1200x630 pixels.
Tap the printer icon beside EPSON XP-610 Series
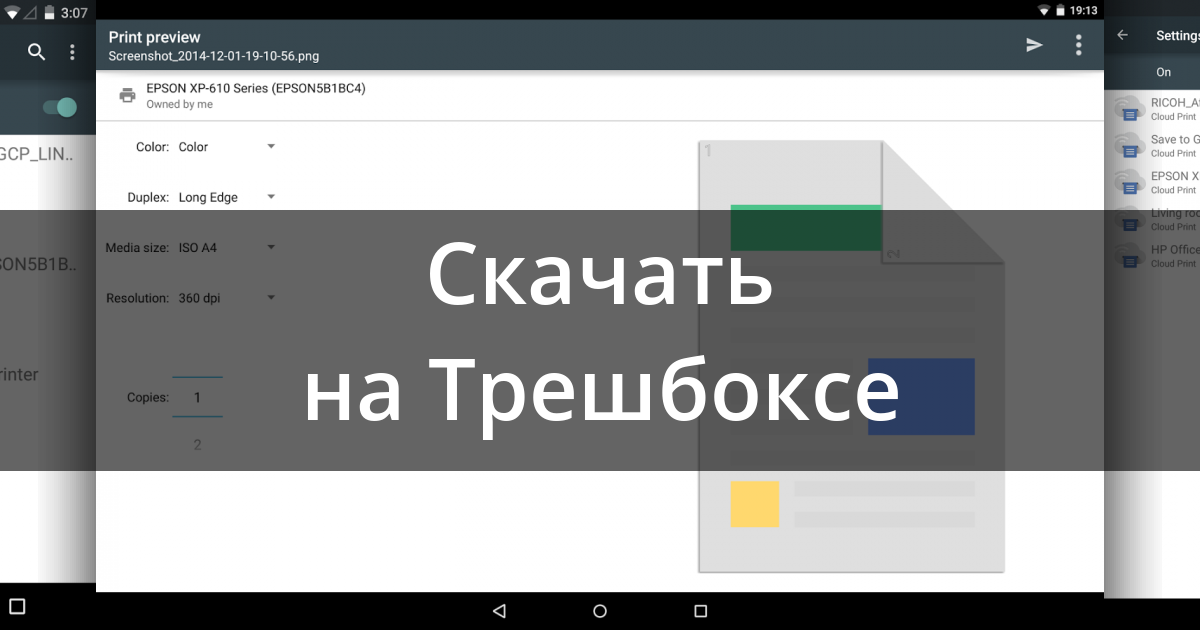tap(127, 95)
